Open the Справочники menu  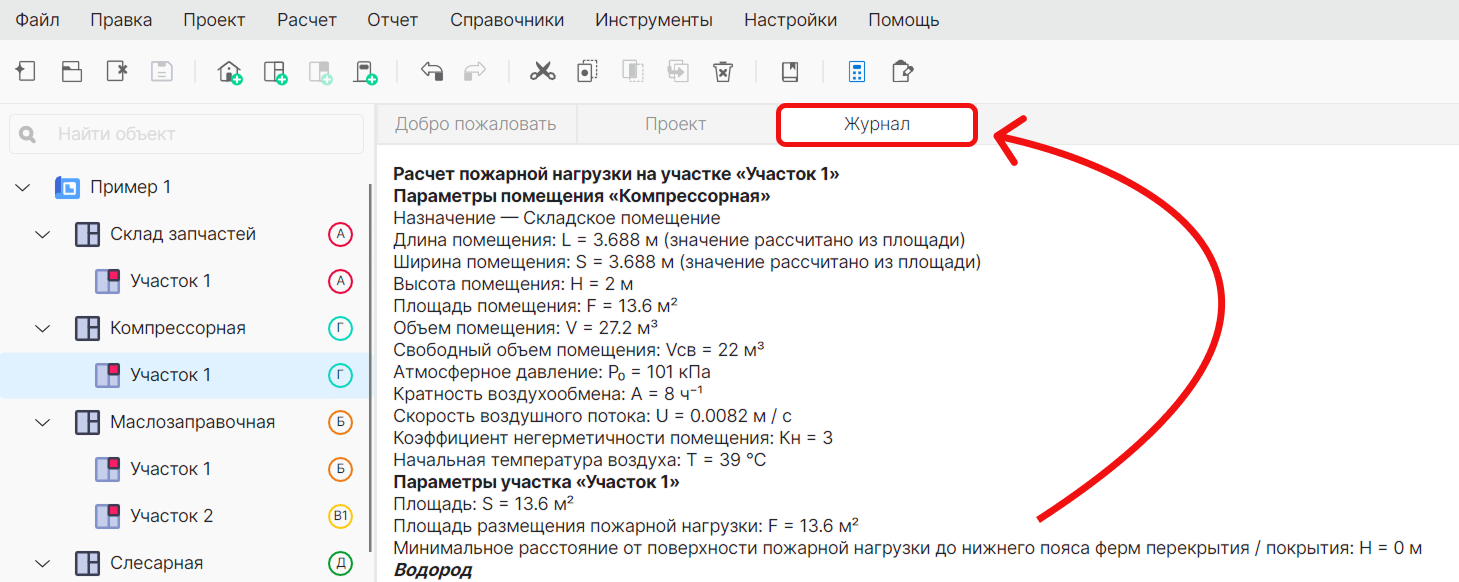pyautogui.click(x=507, y=20)
